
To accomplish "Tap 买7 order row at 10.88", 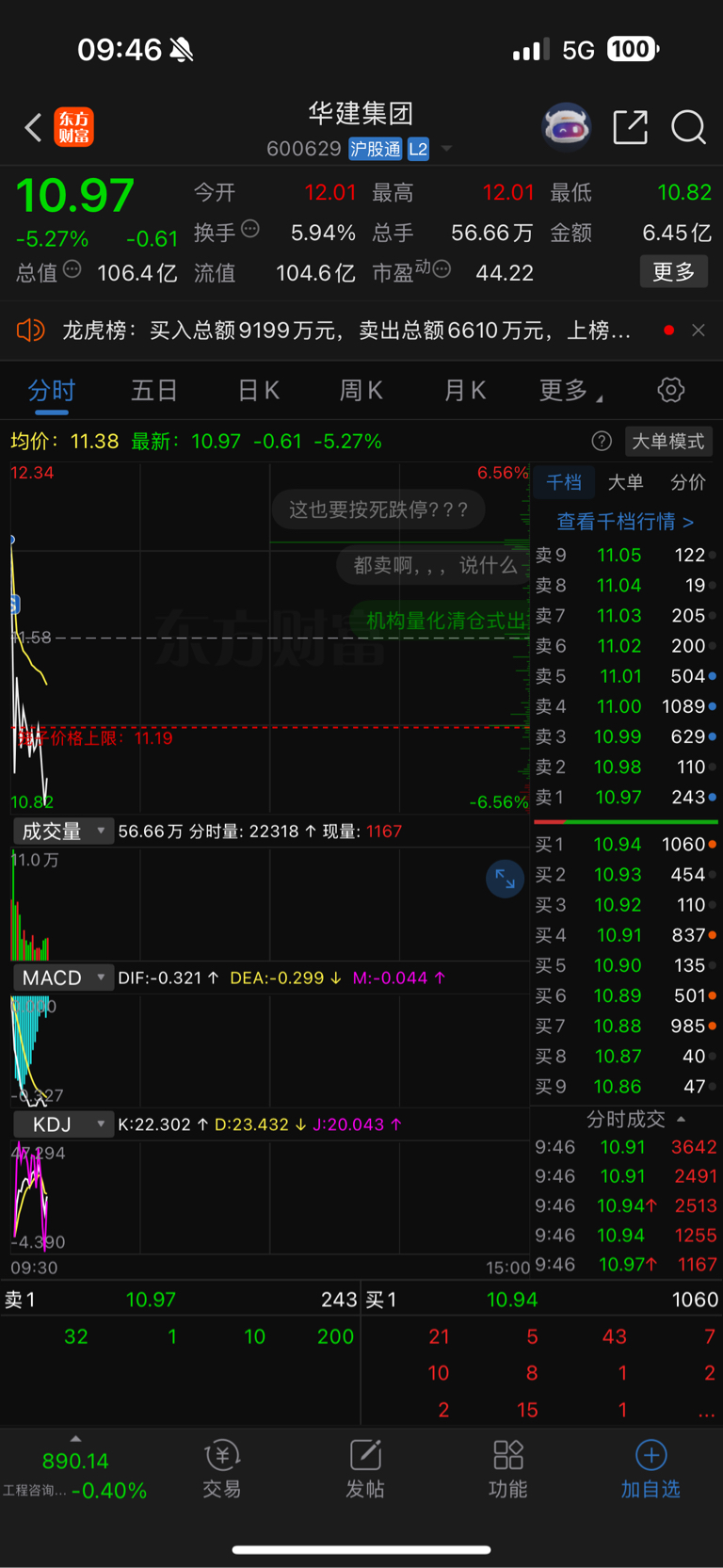I will pos(626,1026).
